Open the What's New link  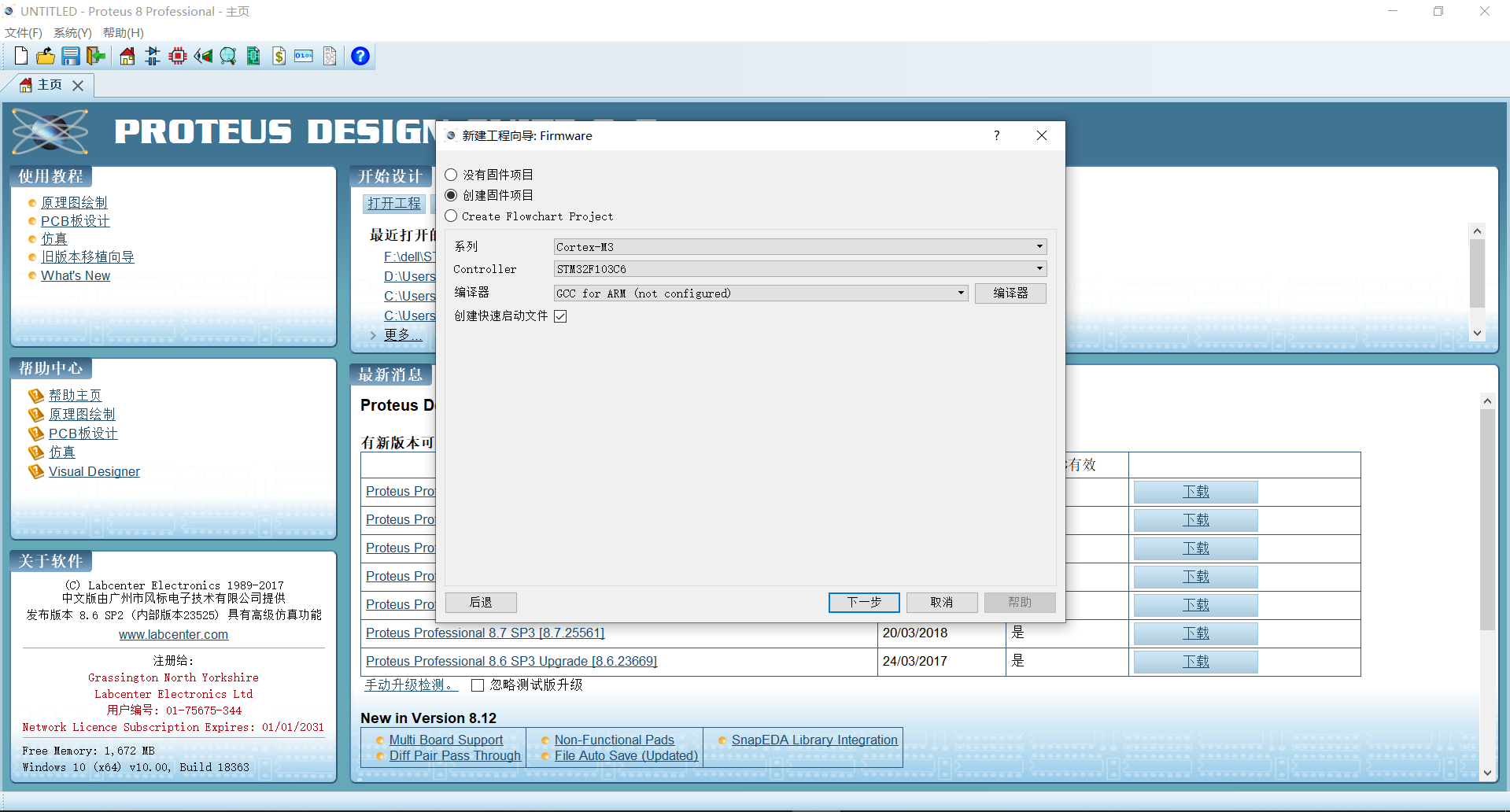tap(75, 275)
